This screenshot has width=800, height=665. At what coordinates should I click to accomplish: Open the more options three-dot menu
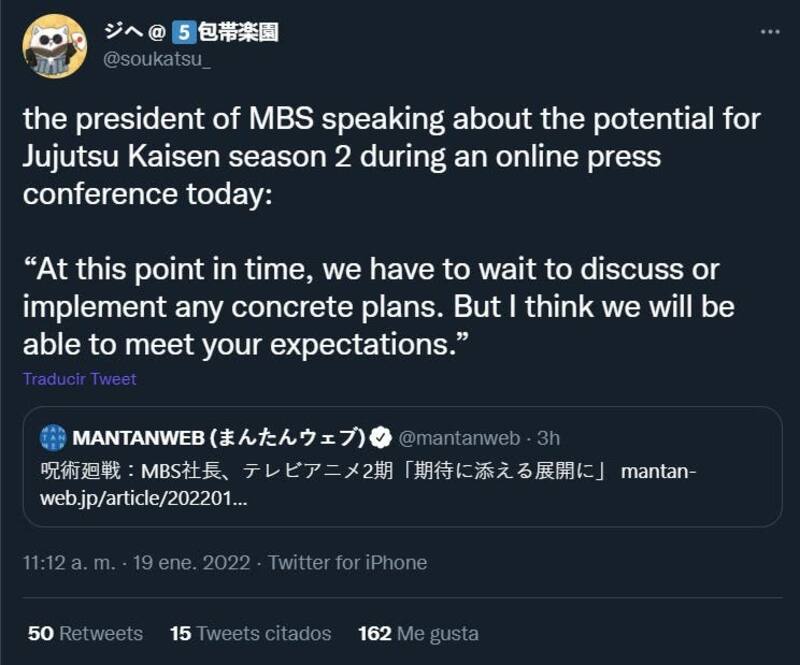[x=769, y=32]
